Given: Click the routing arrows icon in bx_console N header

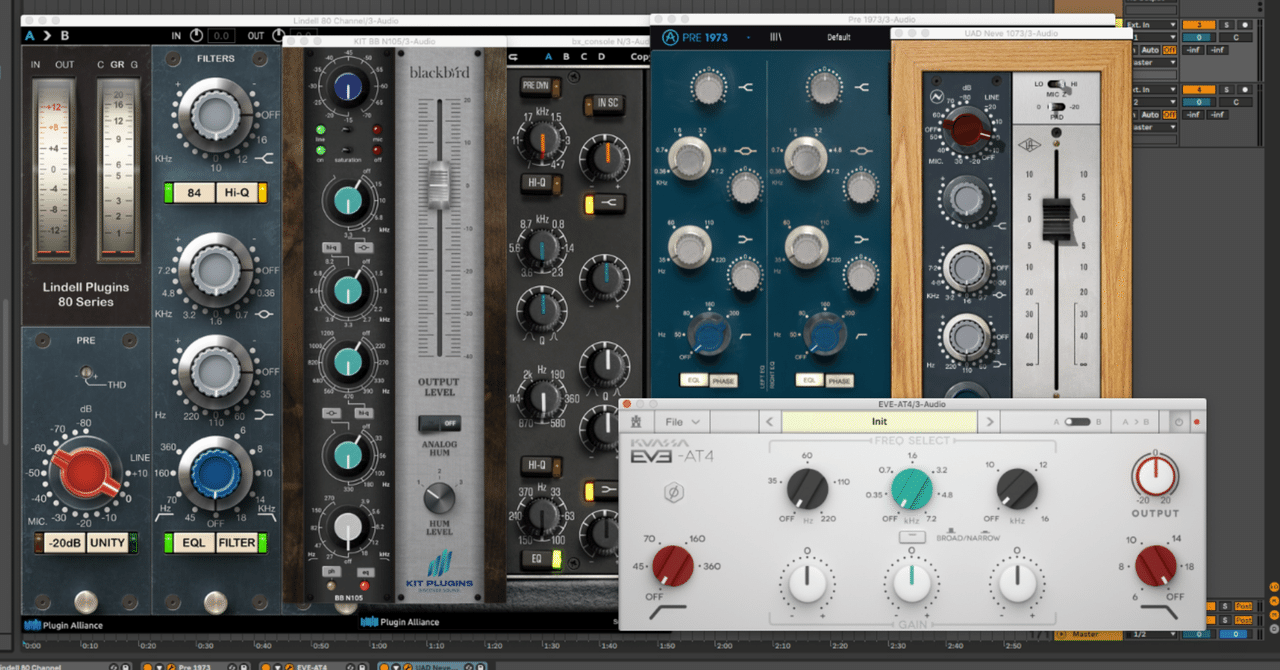Looking at the screenshot, I should pos(515,57).
